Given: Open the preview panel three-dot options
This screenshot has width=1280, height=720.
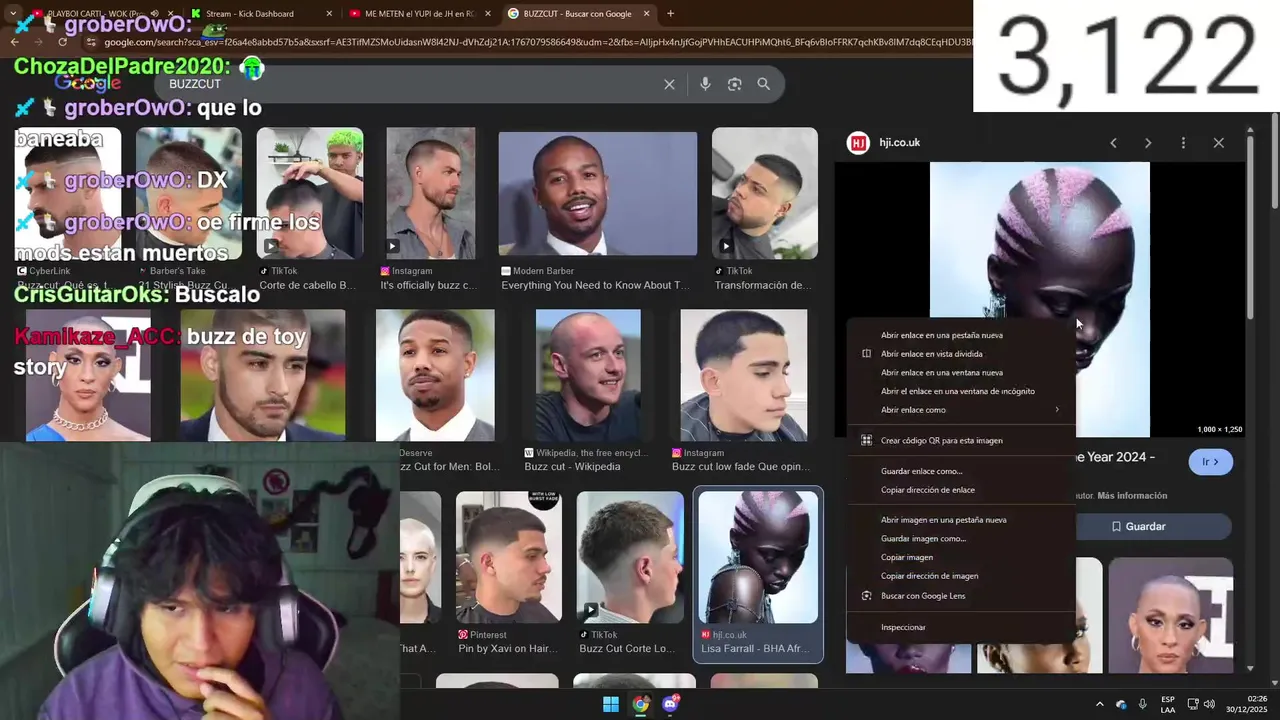Looking at the screenshot, I should [1183, 143].
